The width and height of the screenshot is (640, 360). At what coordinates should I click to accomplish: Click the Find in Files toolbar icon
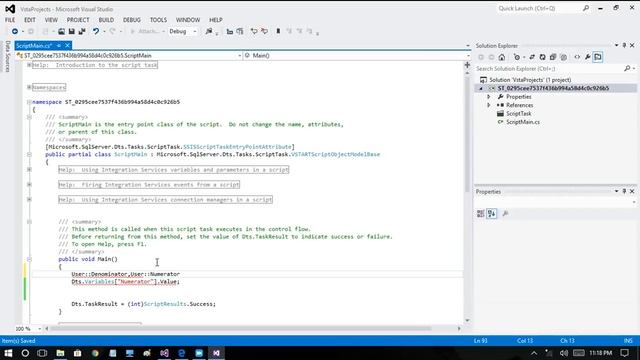tap(209, 31)
